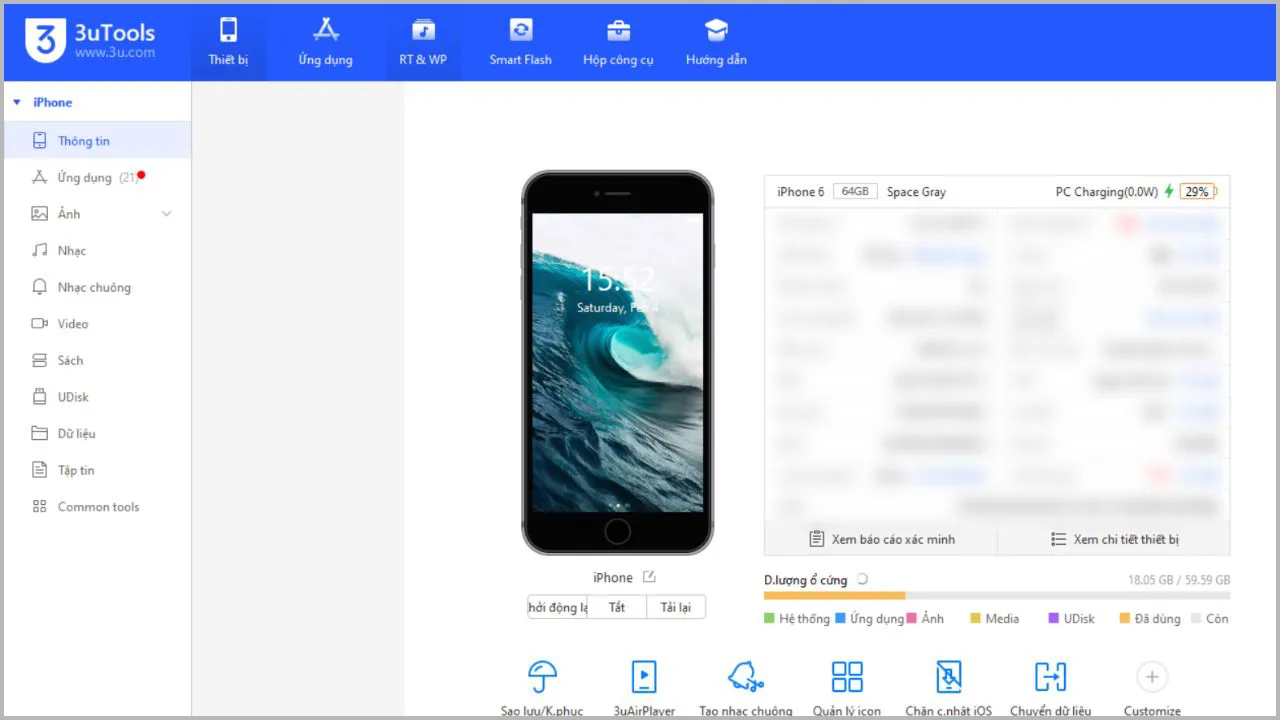Collapse the iPhone tree in the sidebar
The width and height of the screenshot is (1280, 720).
pyautogui.click(x=16, y=101)
